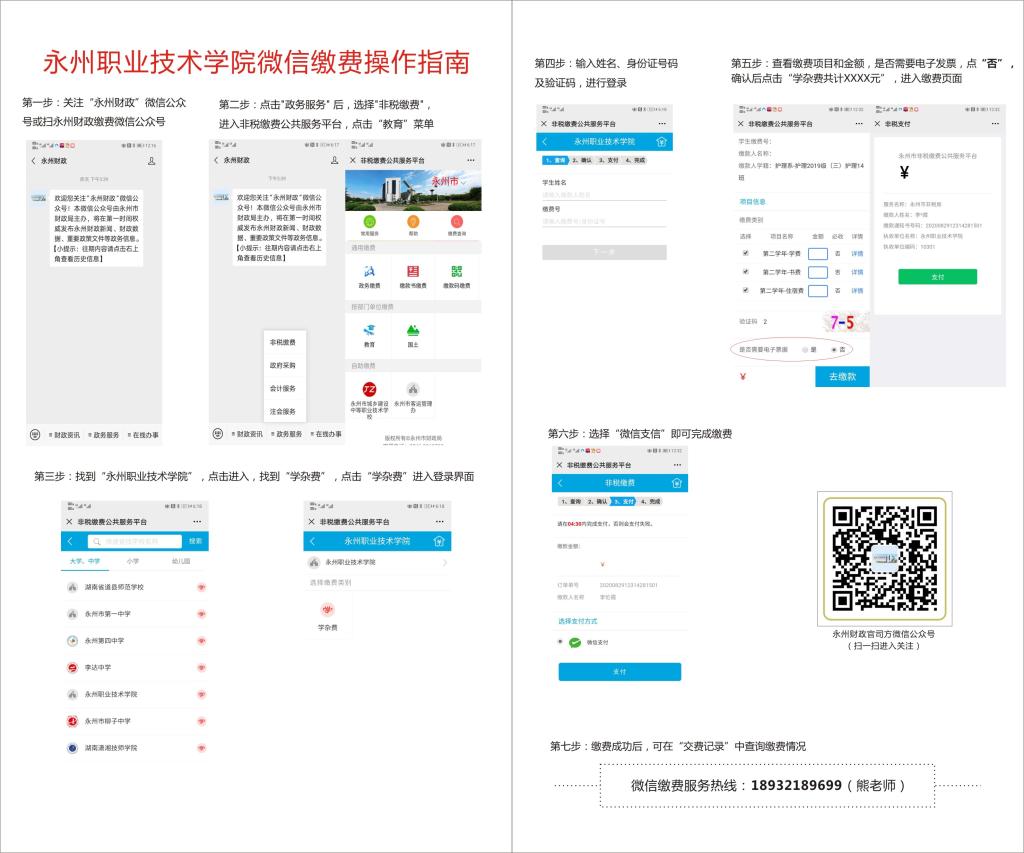Choose 政府采购 from the popup menu

(x=283, y=365)
